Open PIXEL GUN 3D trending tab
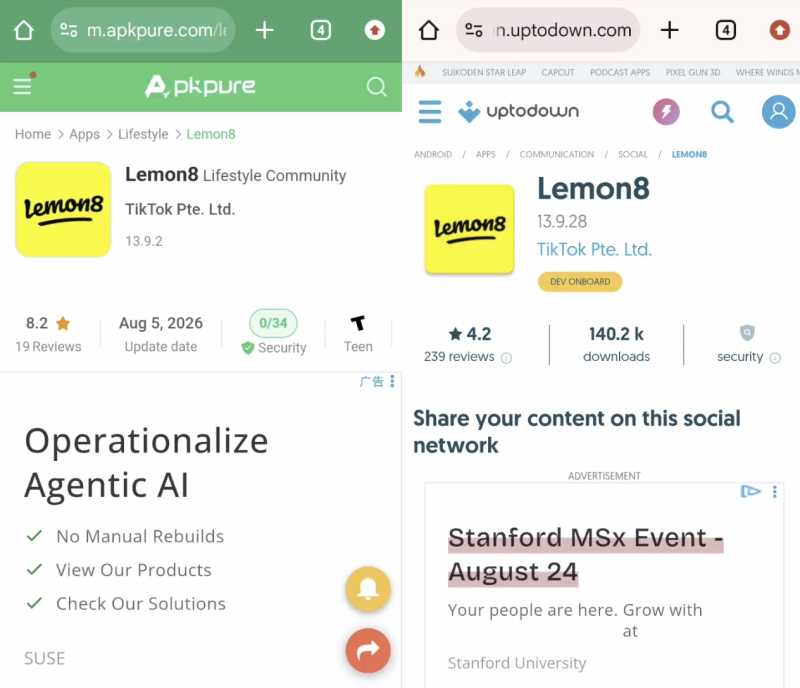800x688 pixels. [x=693, y=72]
